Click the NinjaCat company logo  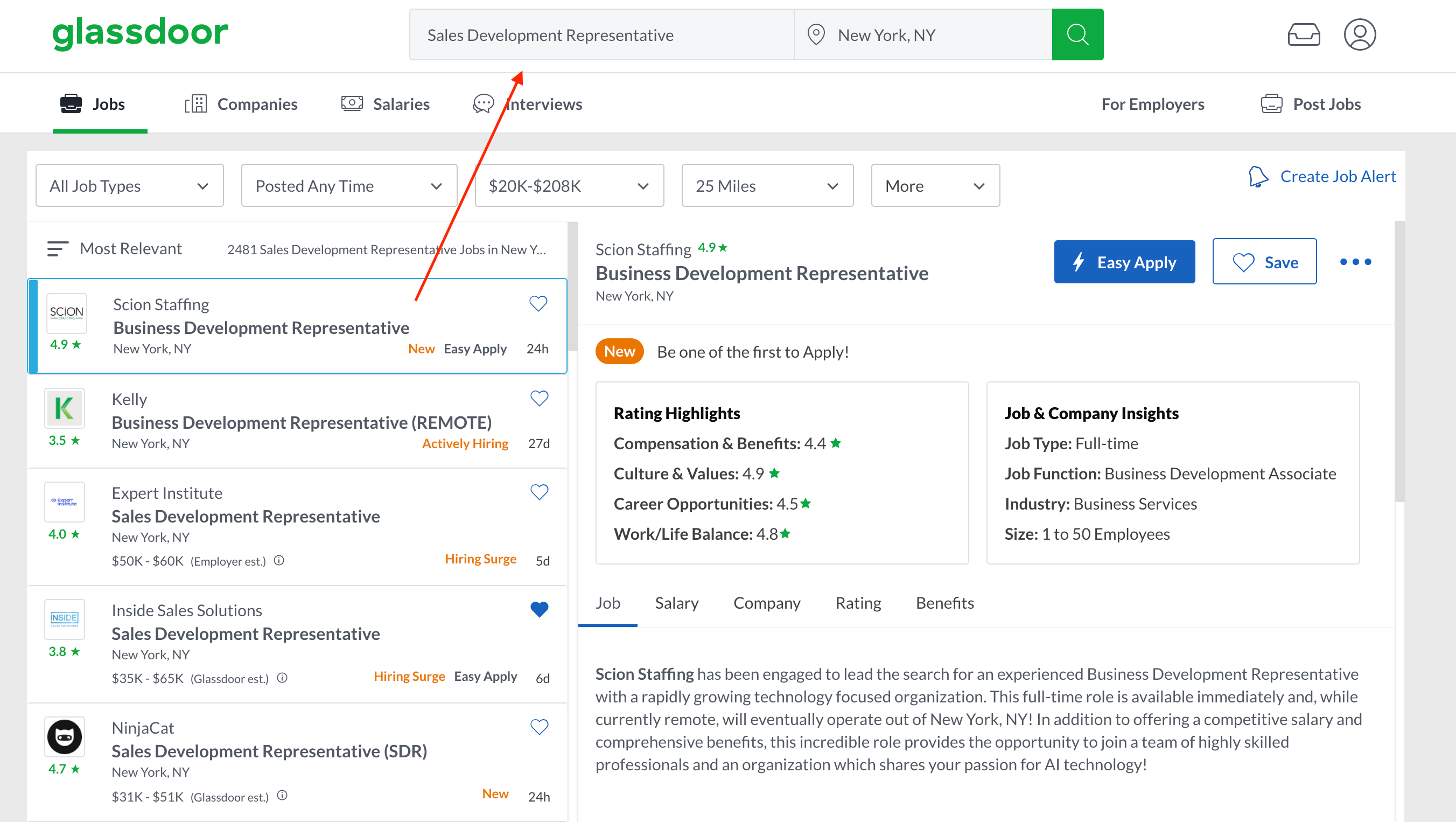tap(65, 737)
